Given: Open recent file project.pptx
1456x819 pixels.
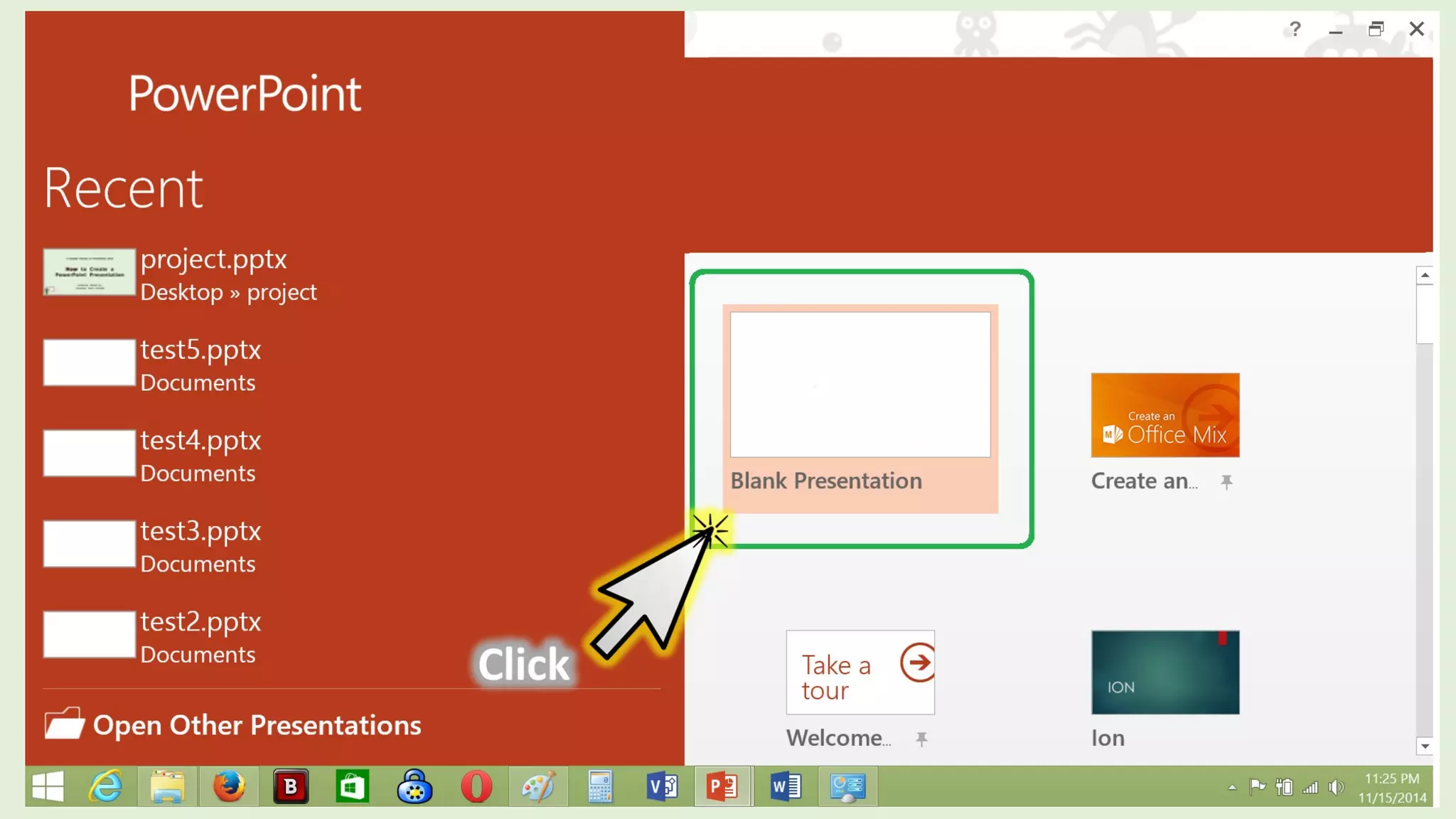Looking at the screenshot, I should [213, 259].
